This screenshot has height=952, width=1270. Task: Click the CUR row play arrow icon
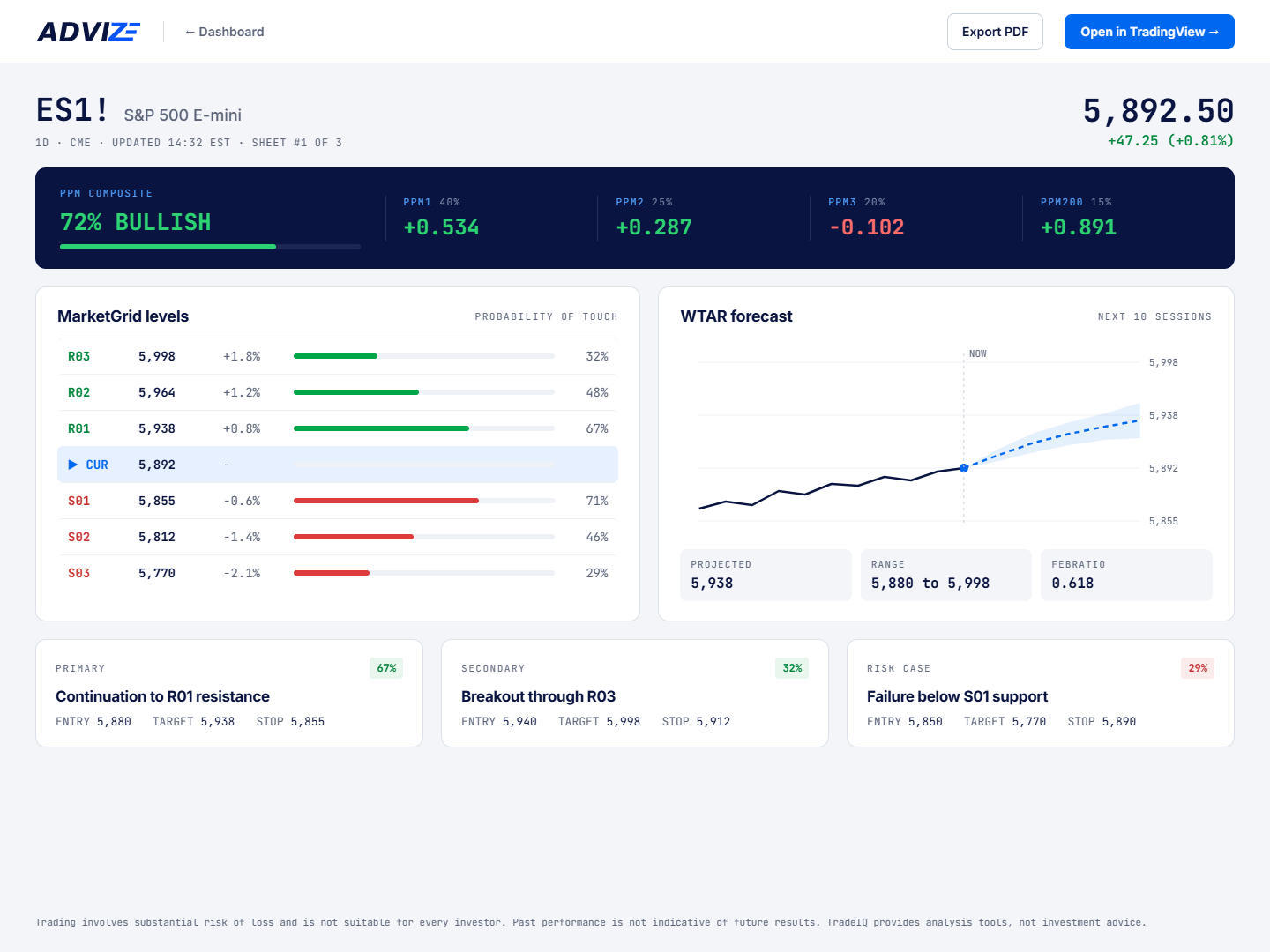tap(73, 465)
